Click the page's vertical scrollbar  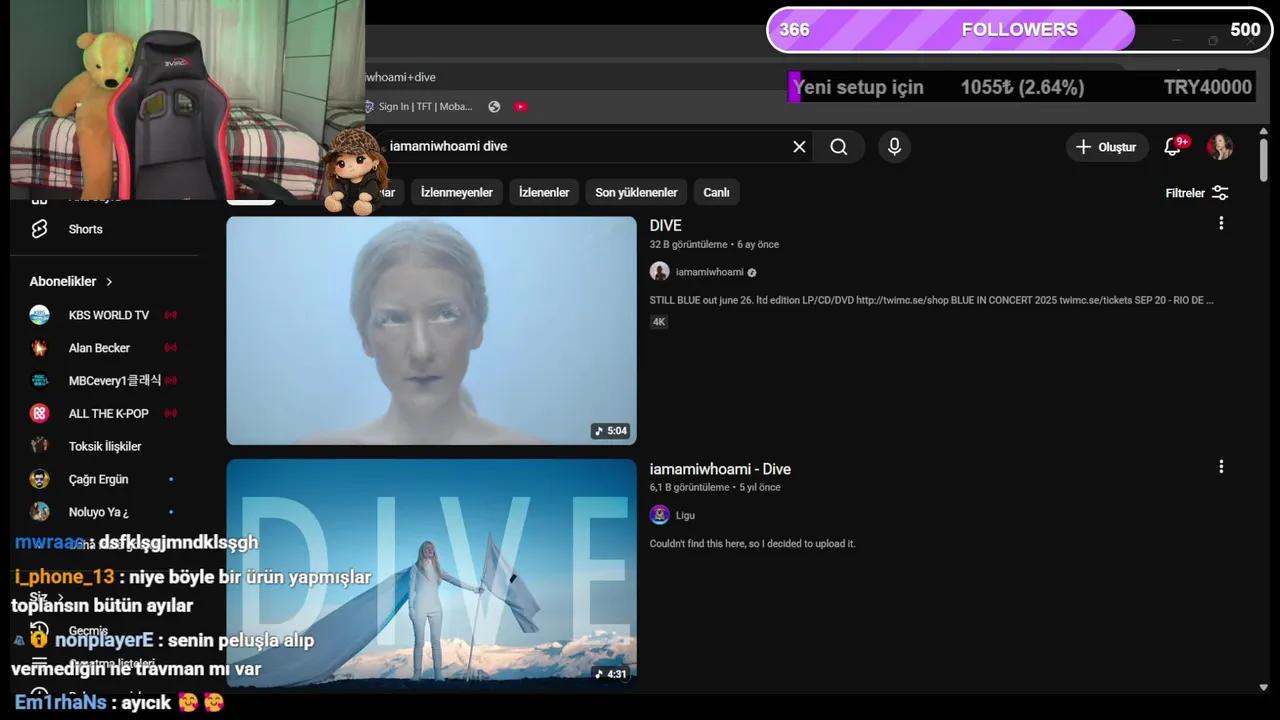coord(1264,160)
